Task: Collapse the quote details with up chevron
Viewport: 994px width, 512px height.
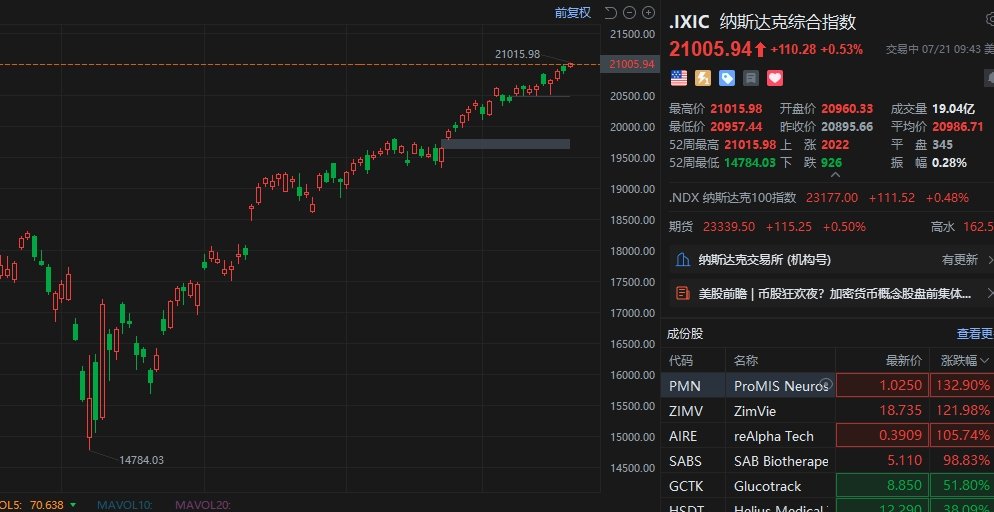Action: tap(836, 174)
